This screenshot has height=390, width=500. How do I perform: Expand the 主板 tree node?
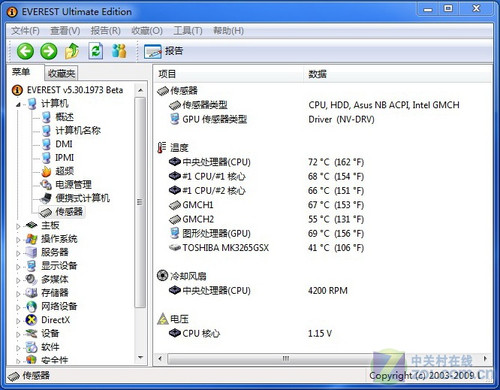(x=18, y=226)
